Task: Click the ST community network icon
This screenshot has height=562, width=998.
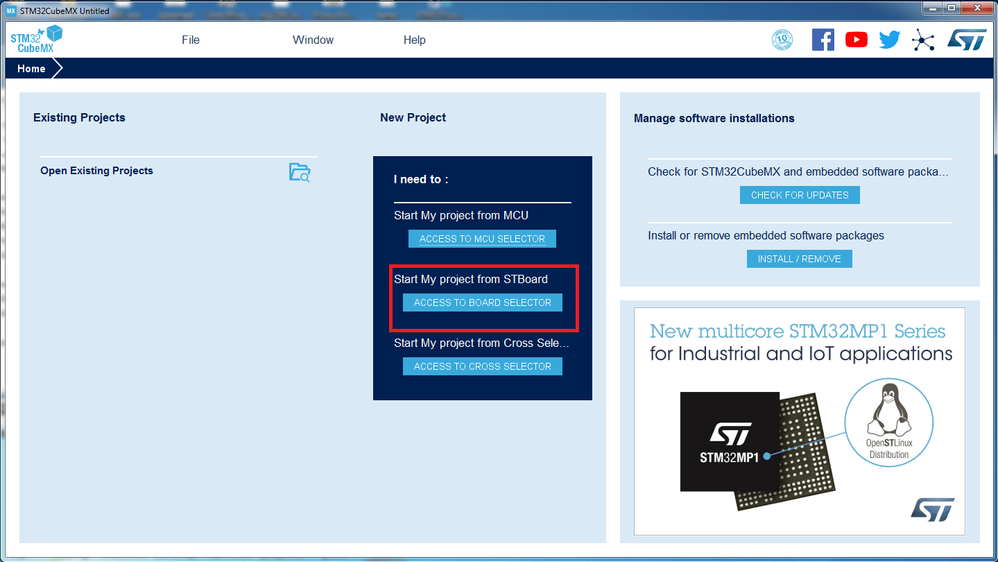Action: 923,40
